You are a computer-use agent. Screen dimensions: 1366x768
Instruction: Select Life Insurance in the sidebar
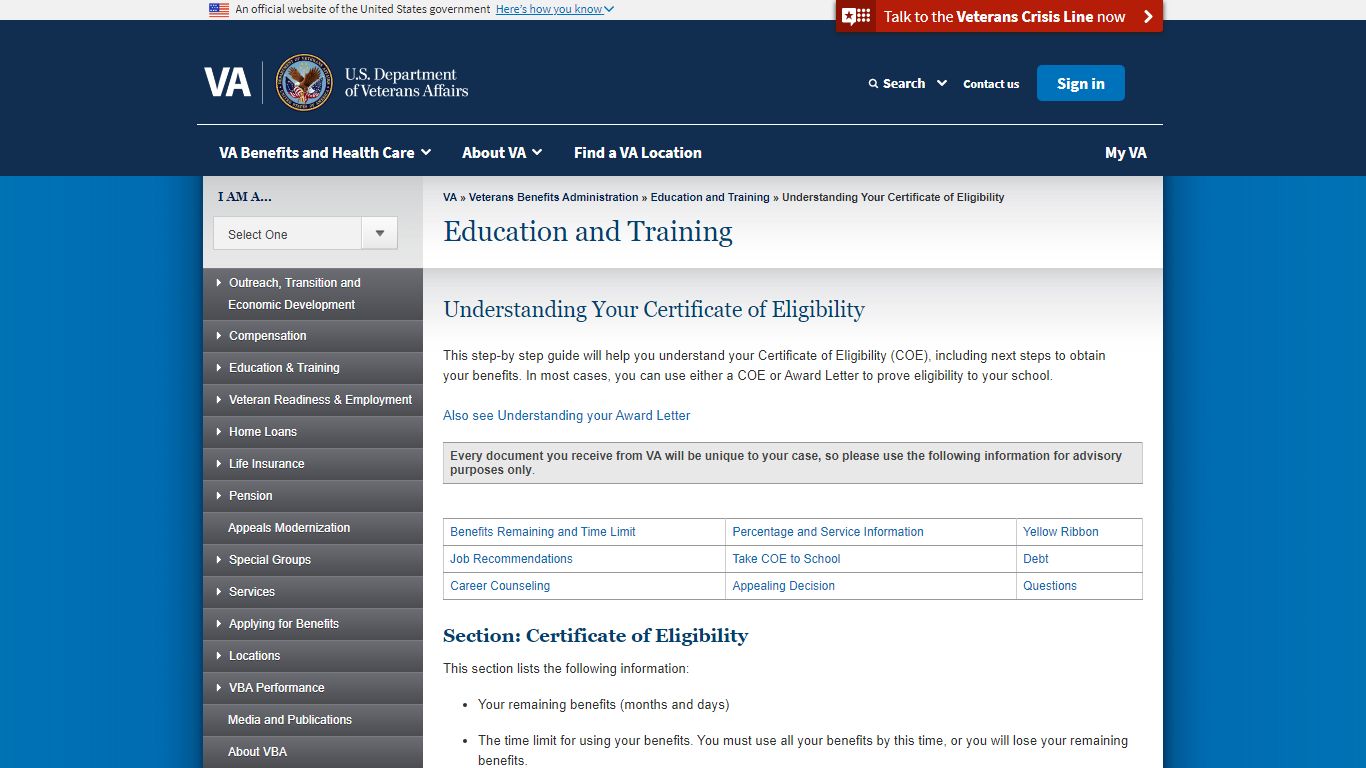(312, 464)
